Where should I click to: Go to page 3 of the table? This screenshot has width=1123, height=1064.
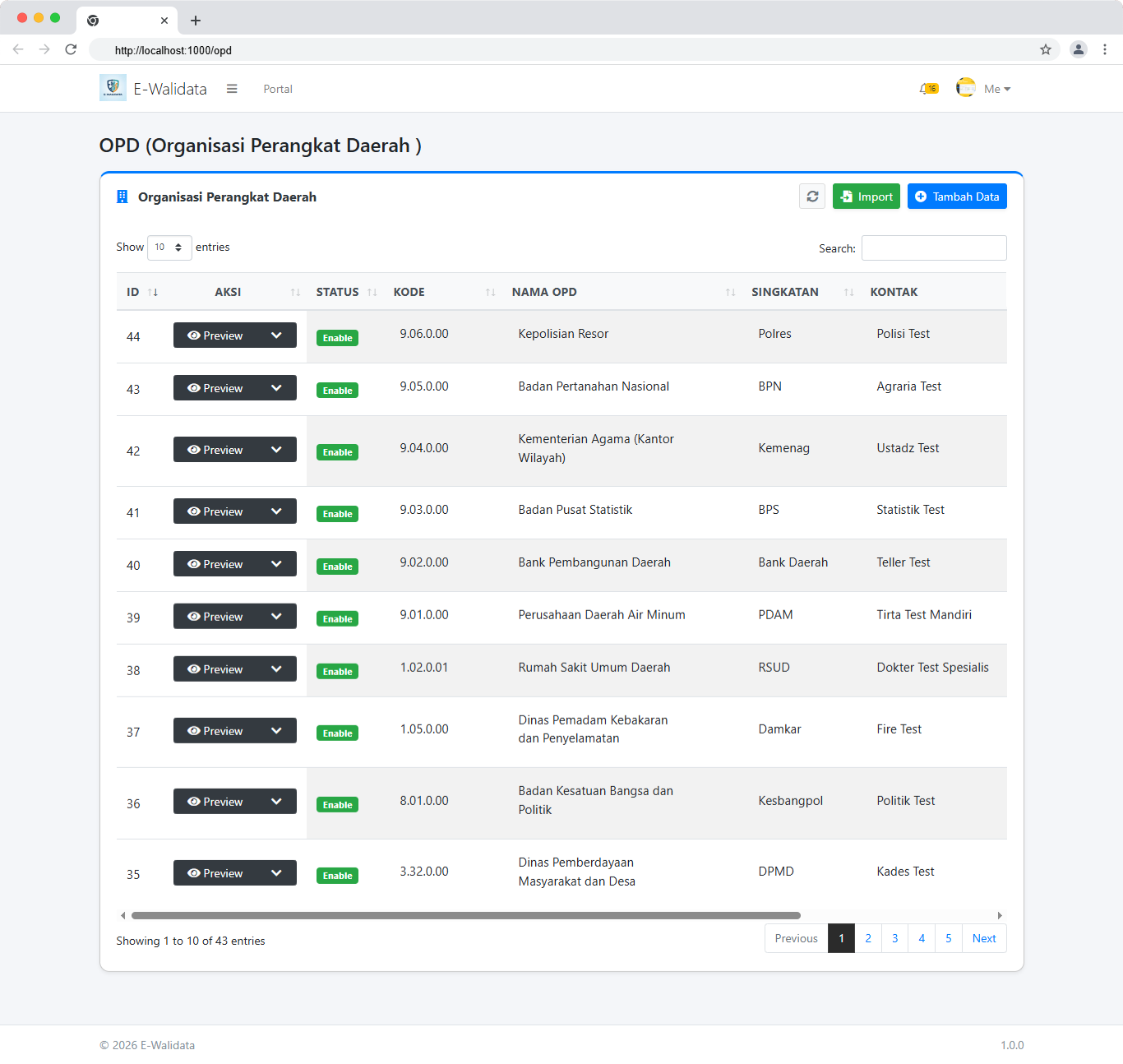894,938
